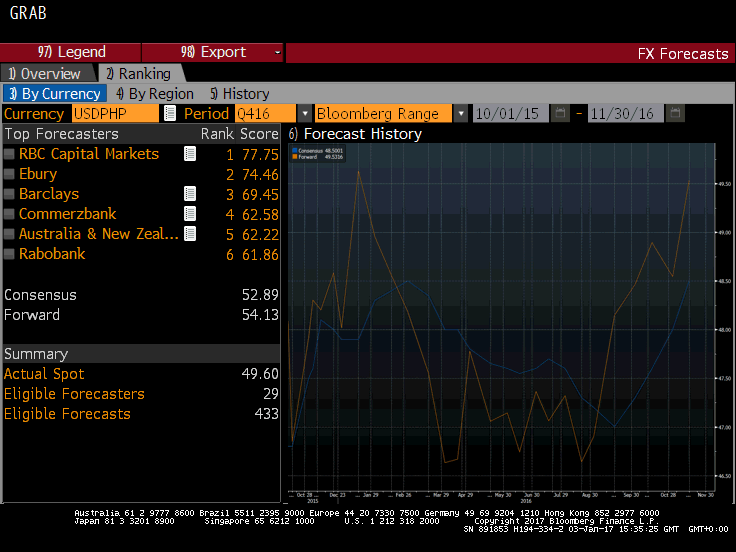Click the Bloomberg Range selection field

(383, 113)
